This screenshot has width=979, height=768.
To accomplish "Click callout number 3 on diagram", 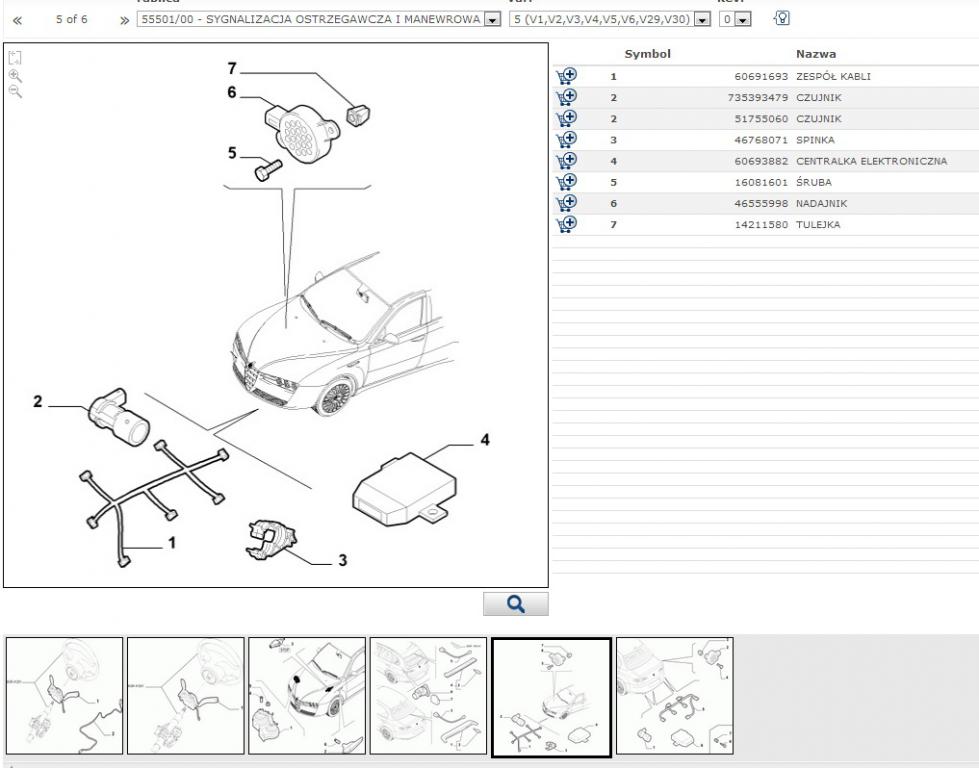I will pyautogui.click(x=342, y=560).
